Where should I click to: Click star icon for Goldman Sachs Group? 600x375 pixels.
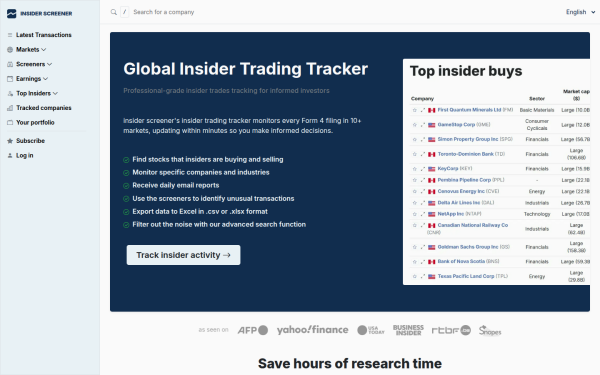[x=414, y=247]
